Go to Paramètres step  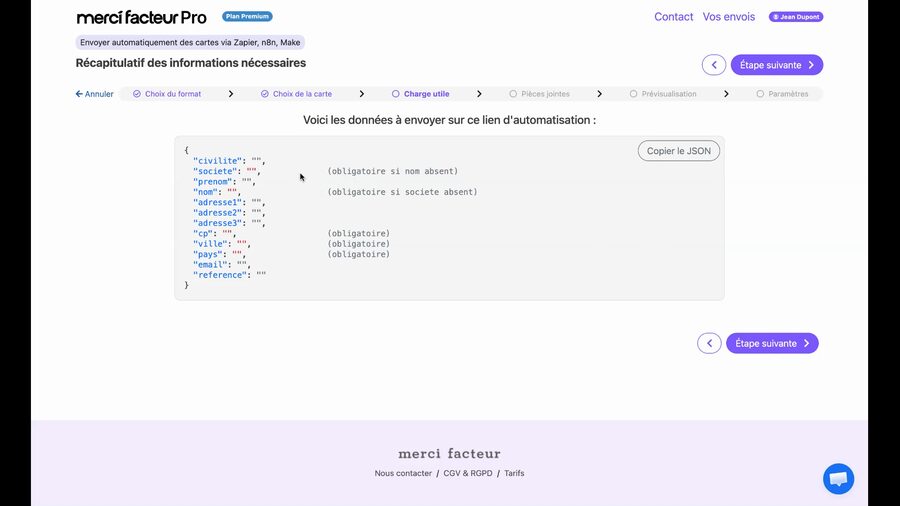pos(782,94)
